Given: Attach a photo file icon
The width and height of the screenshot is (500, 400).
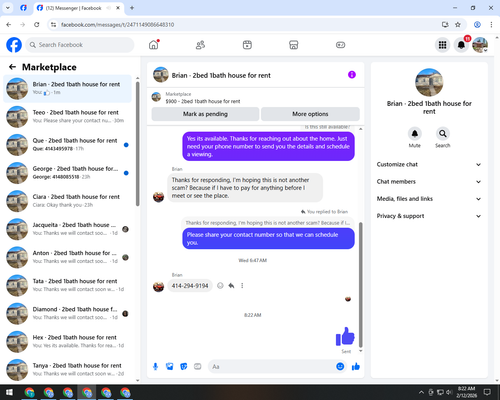Looking at the screenshot, I should pos(170,367).
